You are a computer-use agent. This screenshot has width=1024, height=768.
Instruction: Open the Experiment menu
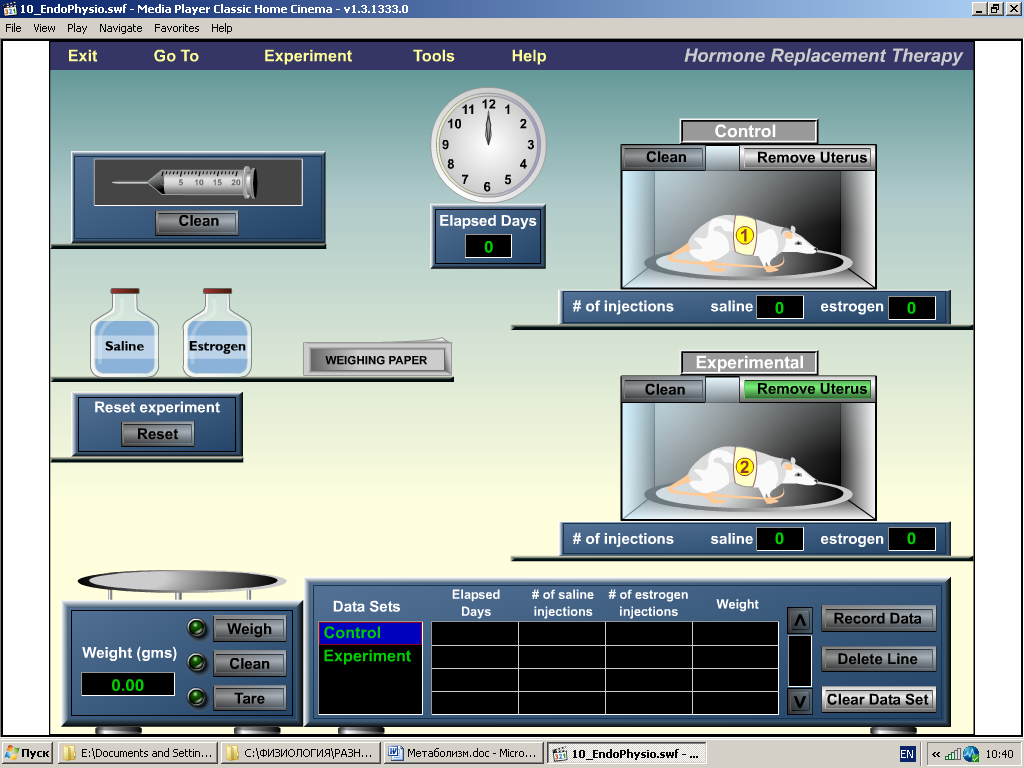(x=308, y=56)
